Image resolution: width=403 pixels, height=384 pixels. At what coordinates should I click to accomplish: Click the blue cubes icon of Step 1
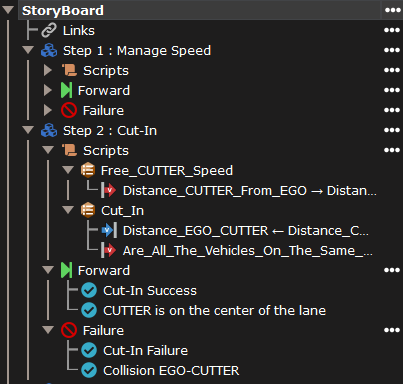tap(49, 51)
